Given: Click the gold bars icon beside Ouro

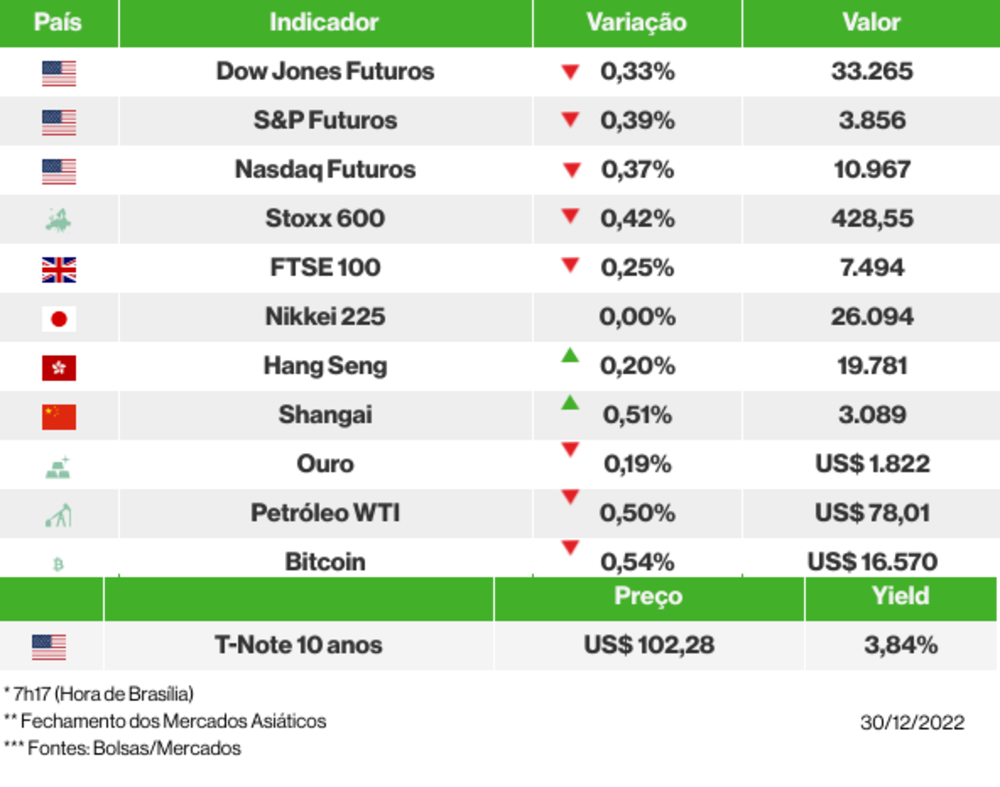Looking at the screenshot, I should pos(59,466).
